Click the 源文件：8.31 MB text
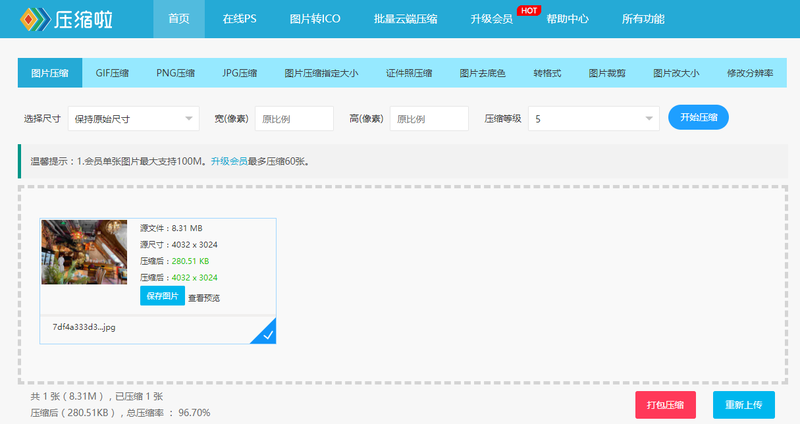 [171, 228]
